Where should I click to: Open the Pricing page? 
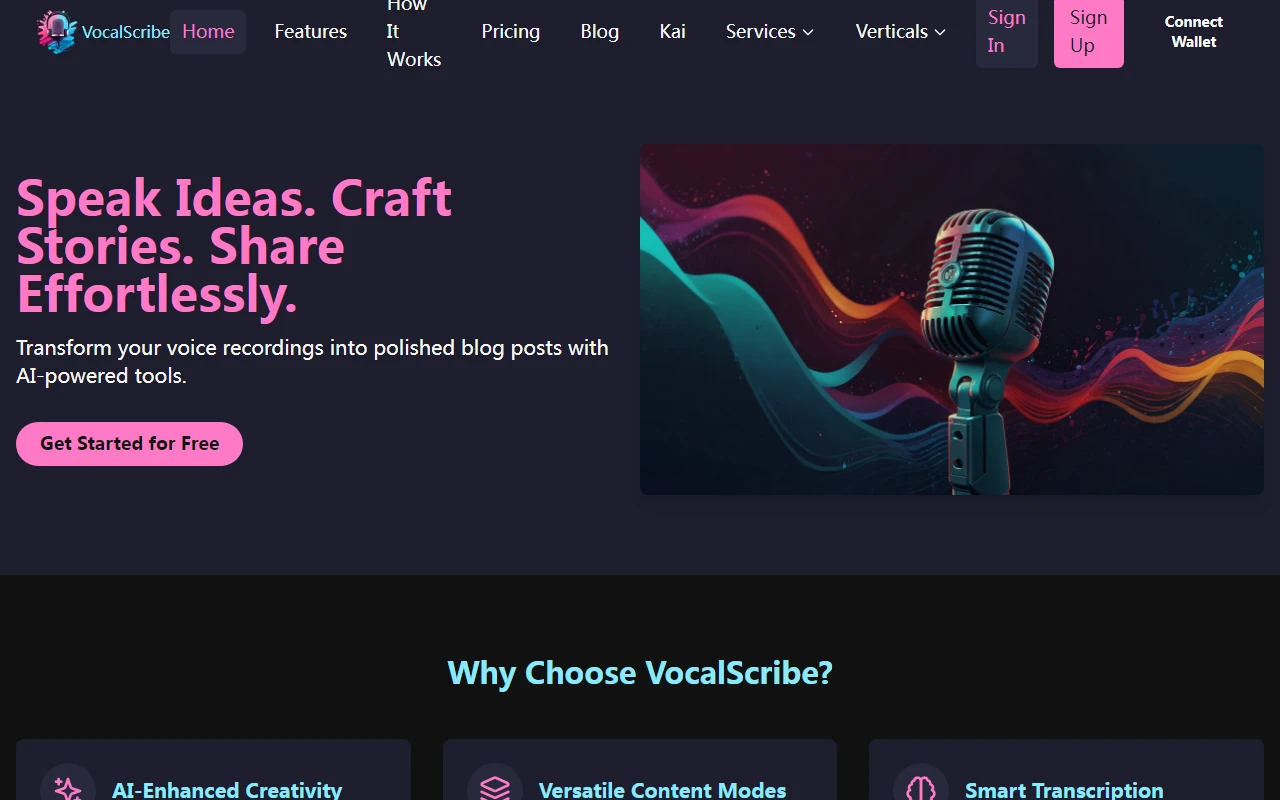point(510,31)
